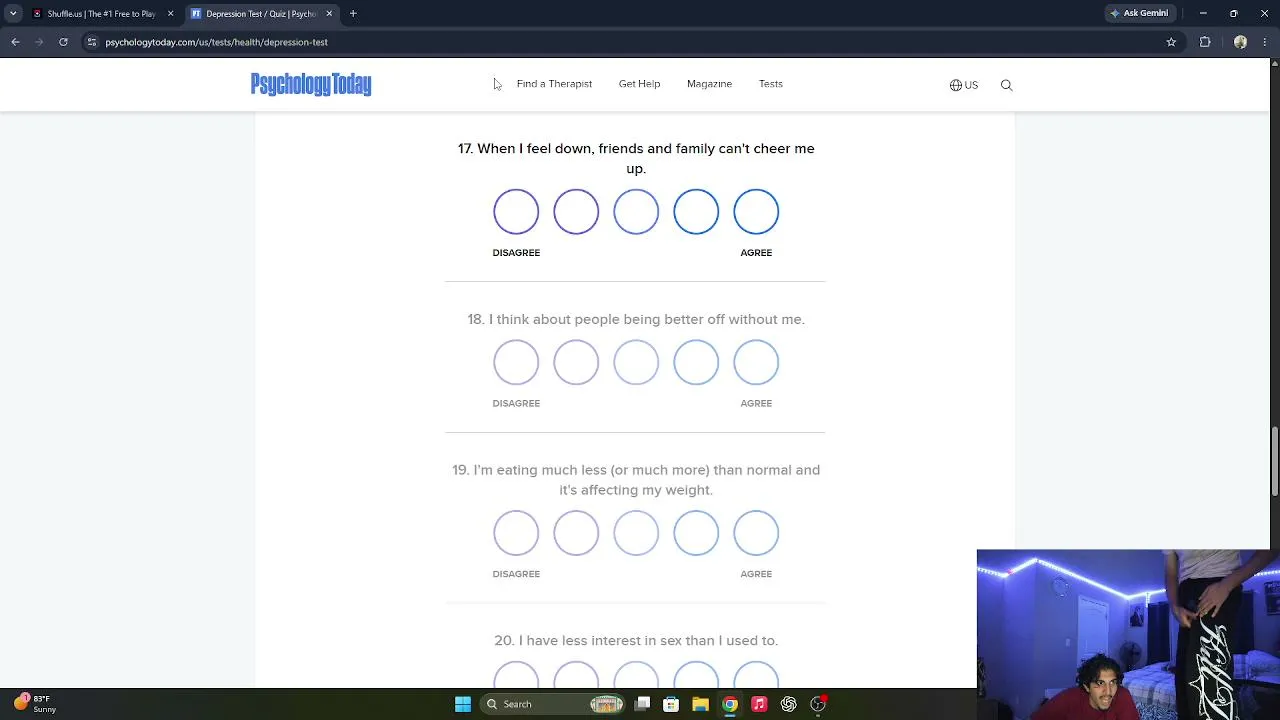Open the Tests menu
The image size is (1280, 720).
point(770,84)
